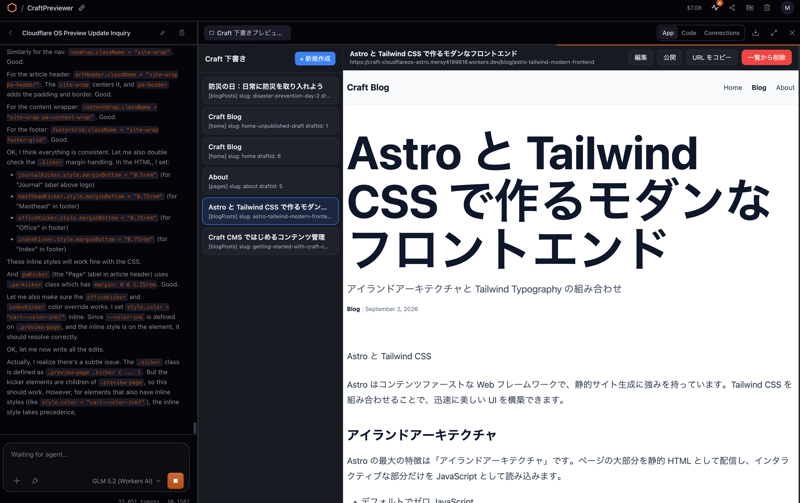Click the 新規作成 button
The image size is (800, 503).
tap(315, 59)
